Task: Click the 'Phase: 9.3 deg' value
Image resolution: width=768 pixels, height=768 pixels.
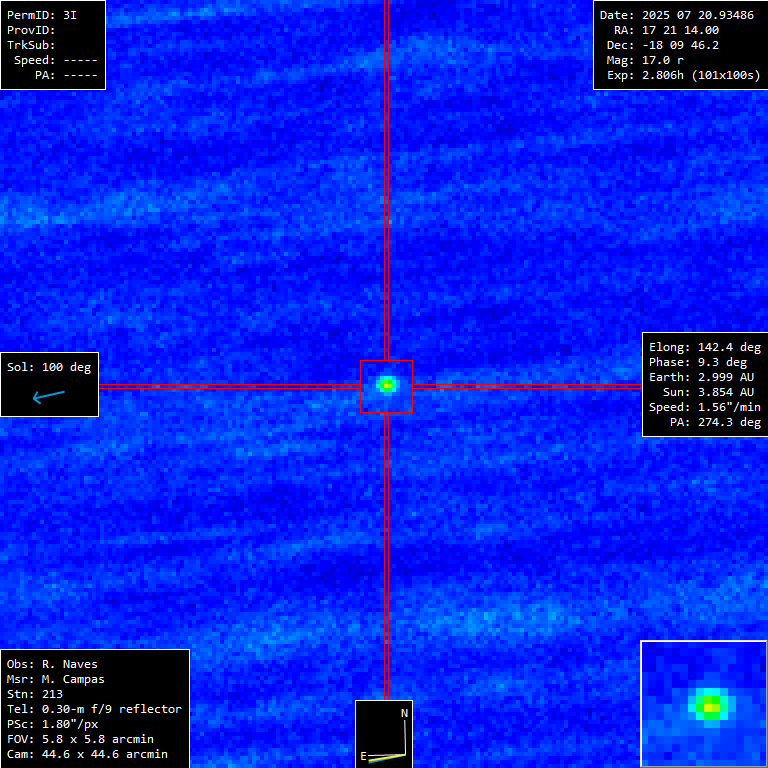Action: coord(698,362)
